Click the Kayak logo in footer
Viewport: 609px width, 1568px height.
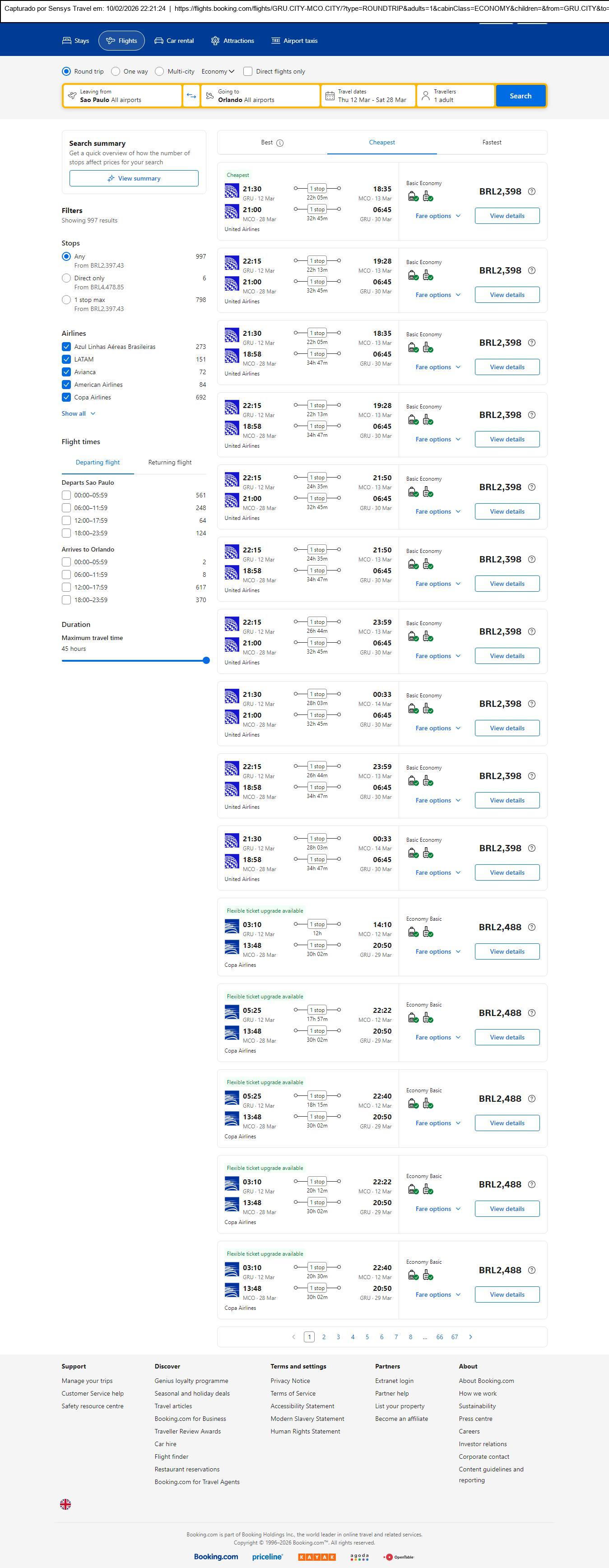coord(316,1556)
